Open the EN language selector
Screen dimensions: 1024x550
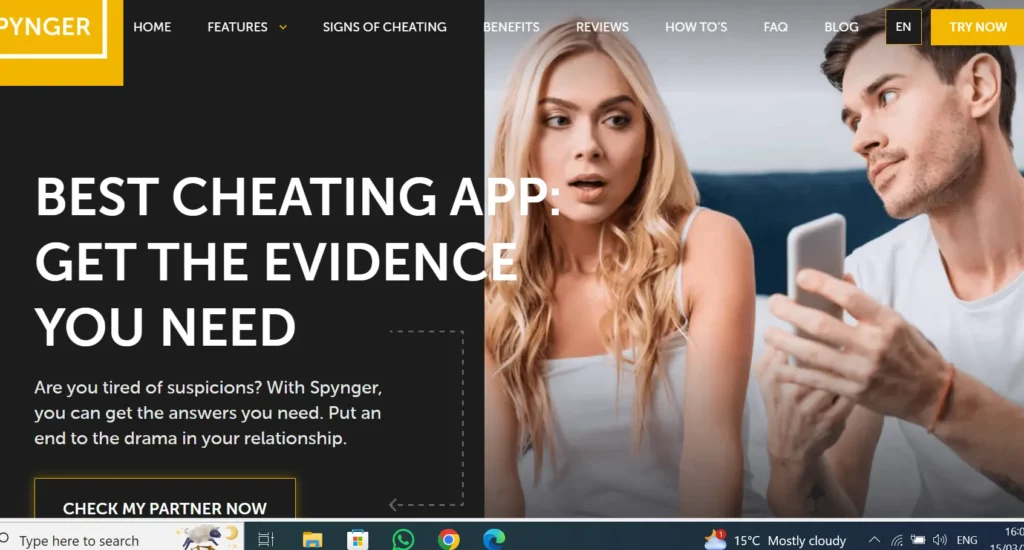point(903,27)
